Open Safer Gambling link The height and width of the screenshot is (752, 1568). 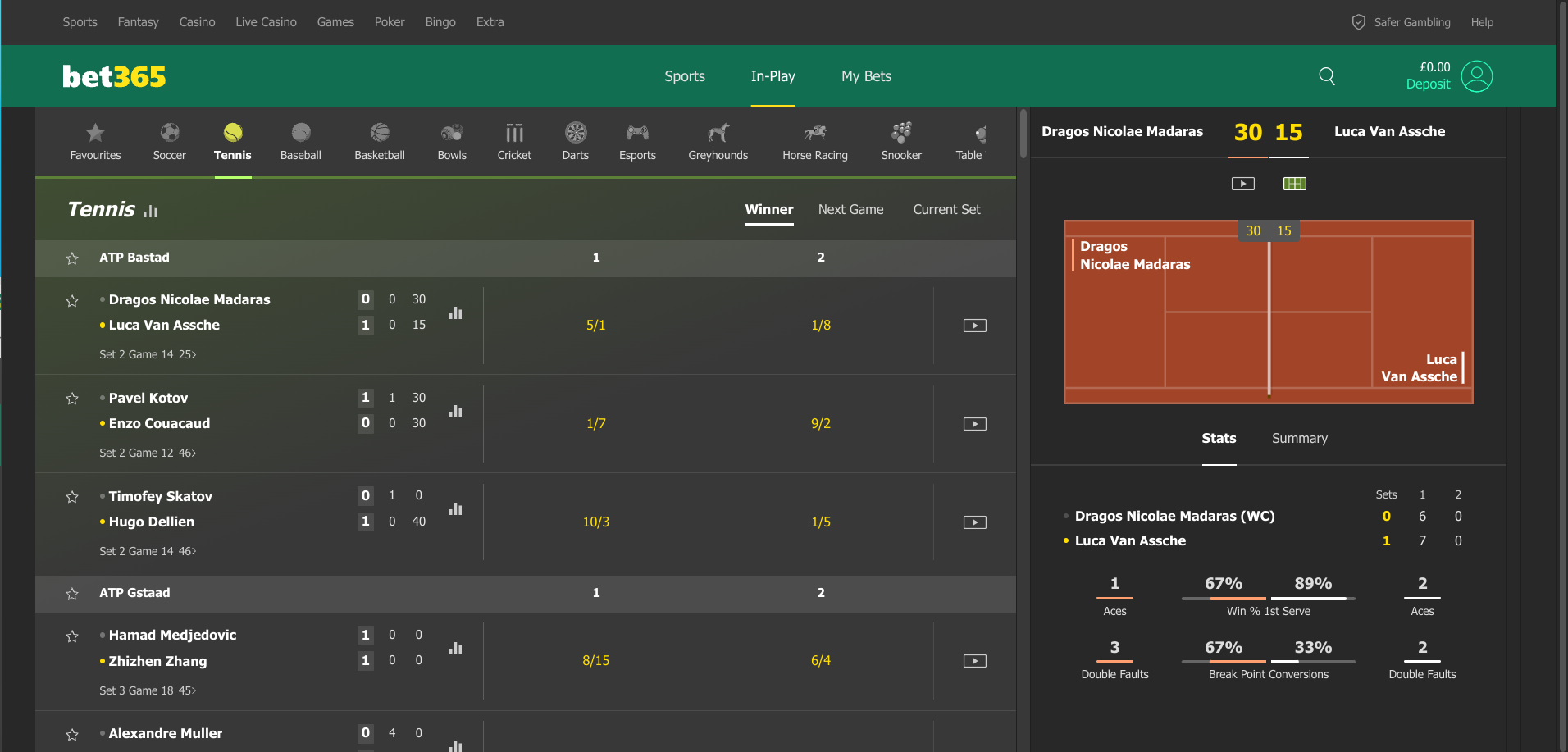(x=1402, y=22)
